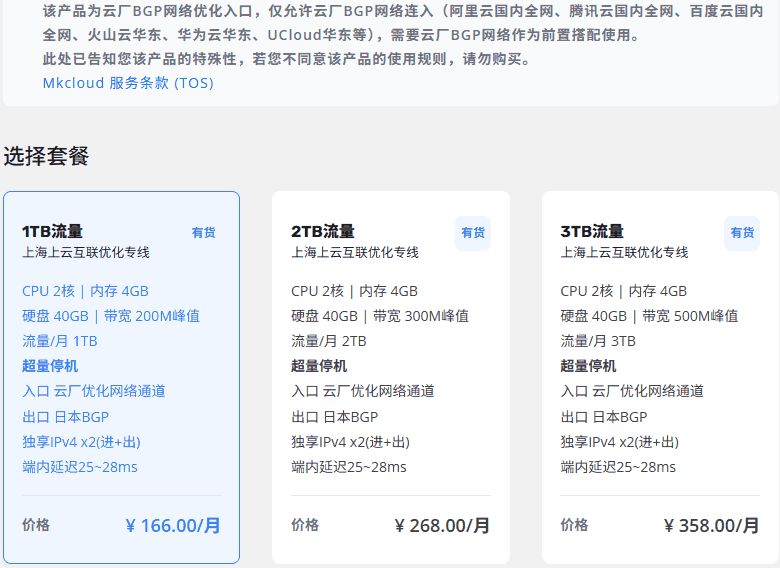Click the 有货 badge on 2TB流量 card

pos(473,233)
